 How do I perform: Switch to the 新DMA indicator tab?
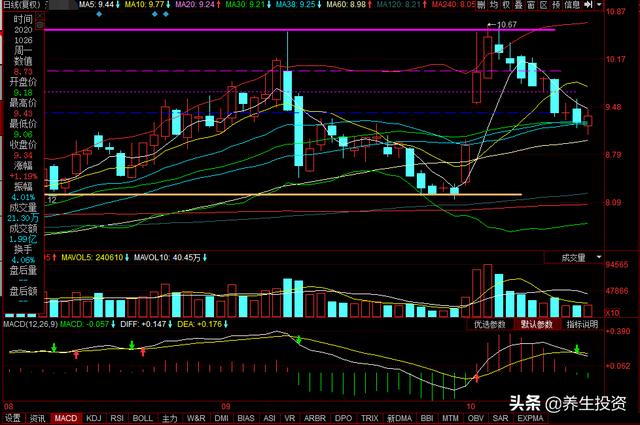(399, 418)
